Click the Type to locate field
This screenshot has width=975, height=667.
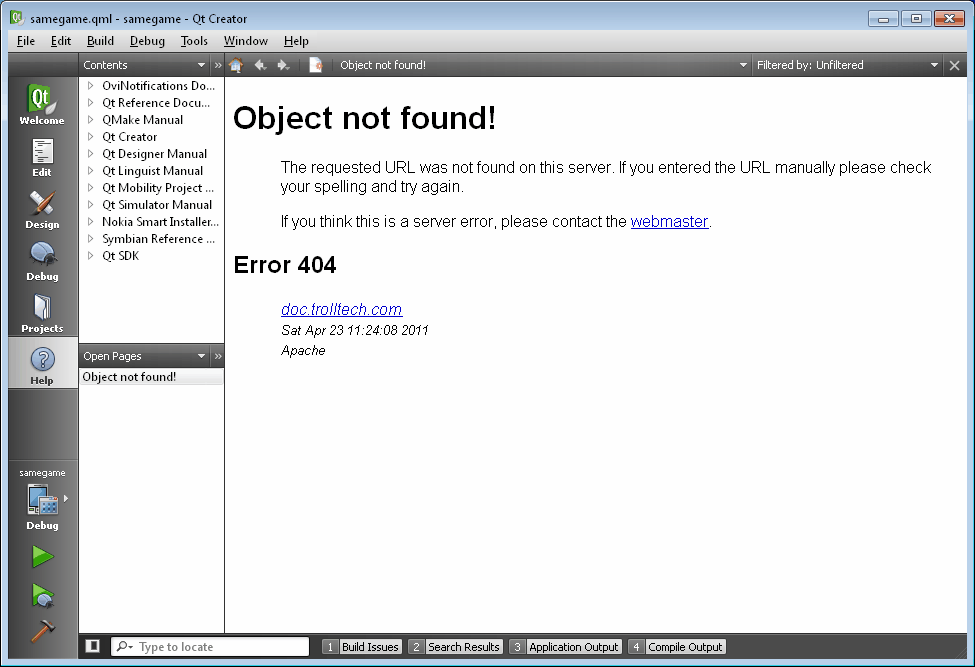(x=210, y=646)
